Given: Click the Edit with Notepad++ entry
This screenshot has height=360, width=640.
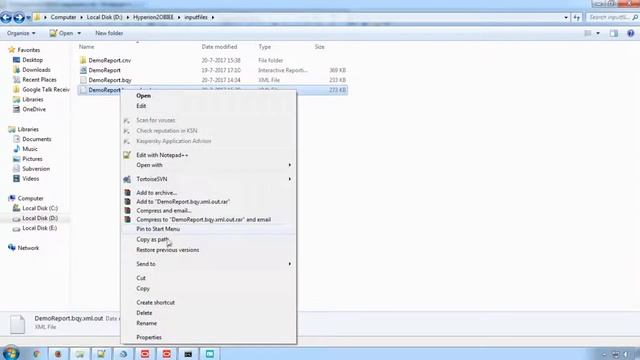Looking at the screenshot, I should (162, 155).
